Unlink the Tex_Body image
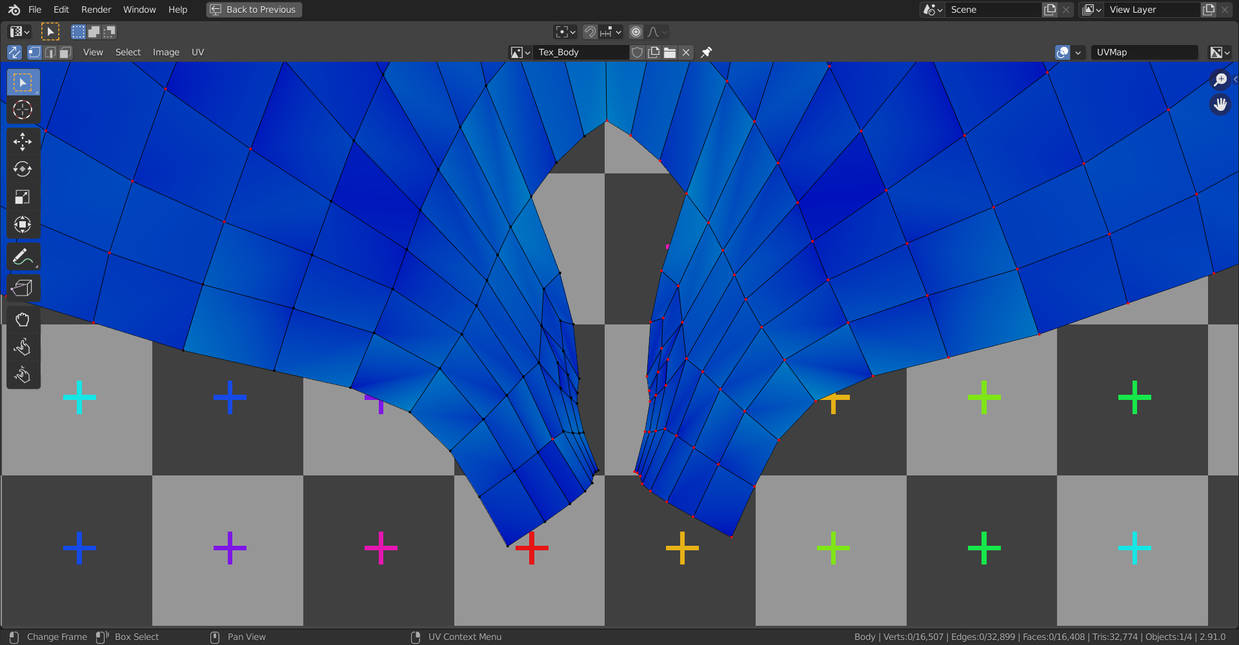Image resolution: width=1239 pixels, height=645 pixels. (686, 52)
